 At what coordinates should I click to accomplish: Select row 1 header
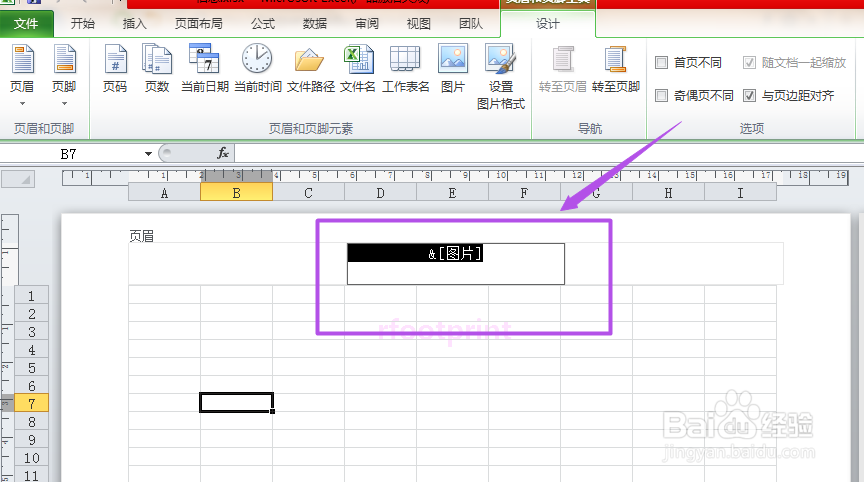click(31, 296)
